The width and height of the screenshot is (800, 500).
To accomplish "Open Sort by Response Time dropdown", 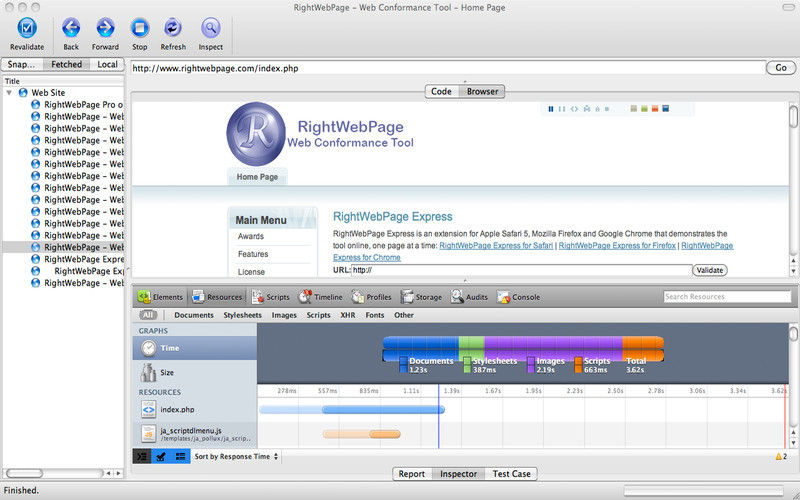I will click(x=236, y=457).
